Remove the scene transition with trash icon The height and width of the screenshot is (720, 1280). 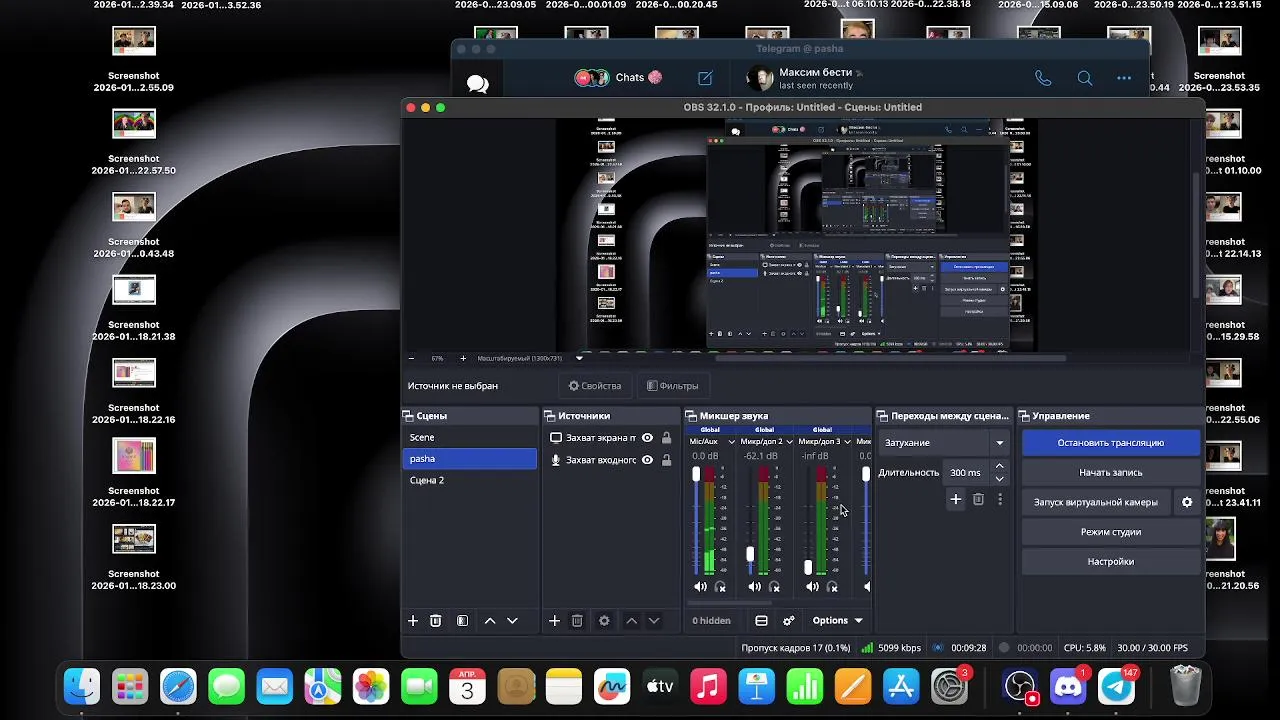979,499
